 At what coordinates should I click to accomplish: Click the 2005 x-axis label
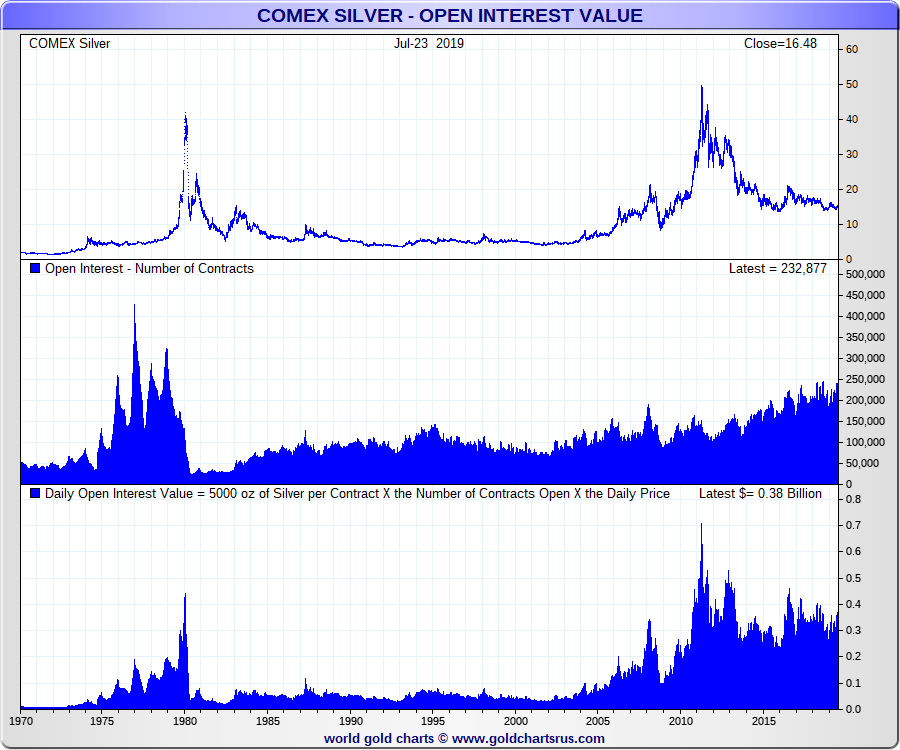(598, 721)
